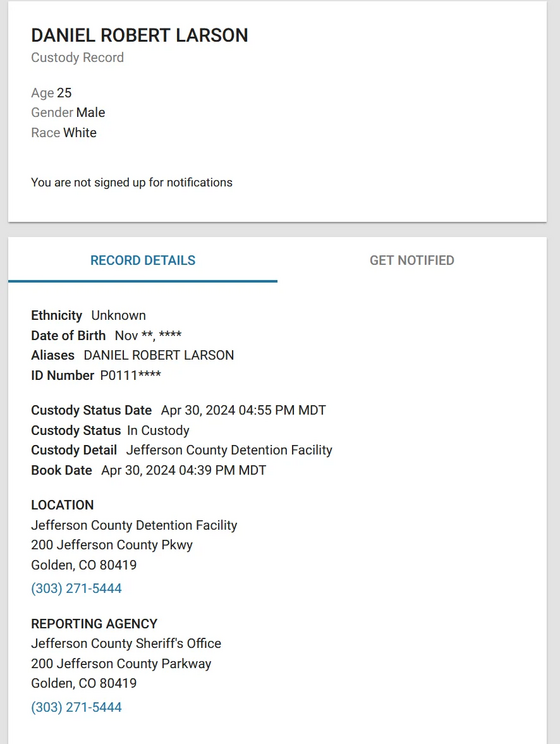Select the Gender Male field

tap(68, 112)
